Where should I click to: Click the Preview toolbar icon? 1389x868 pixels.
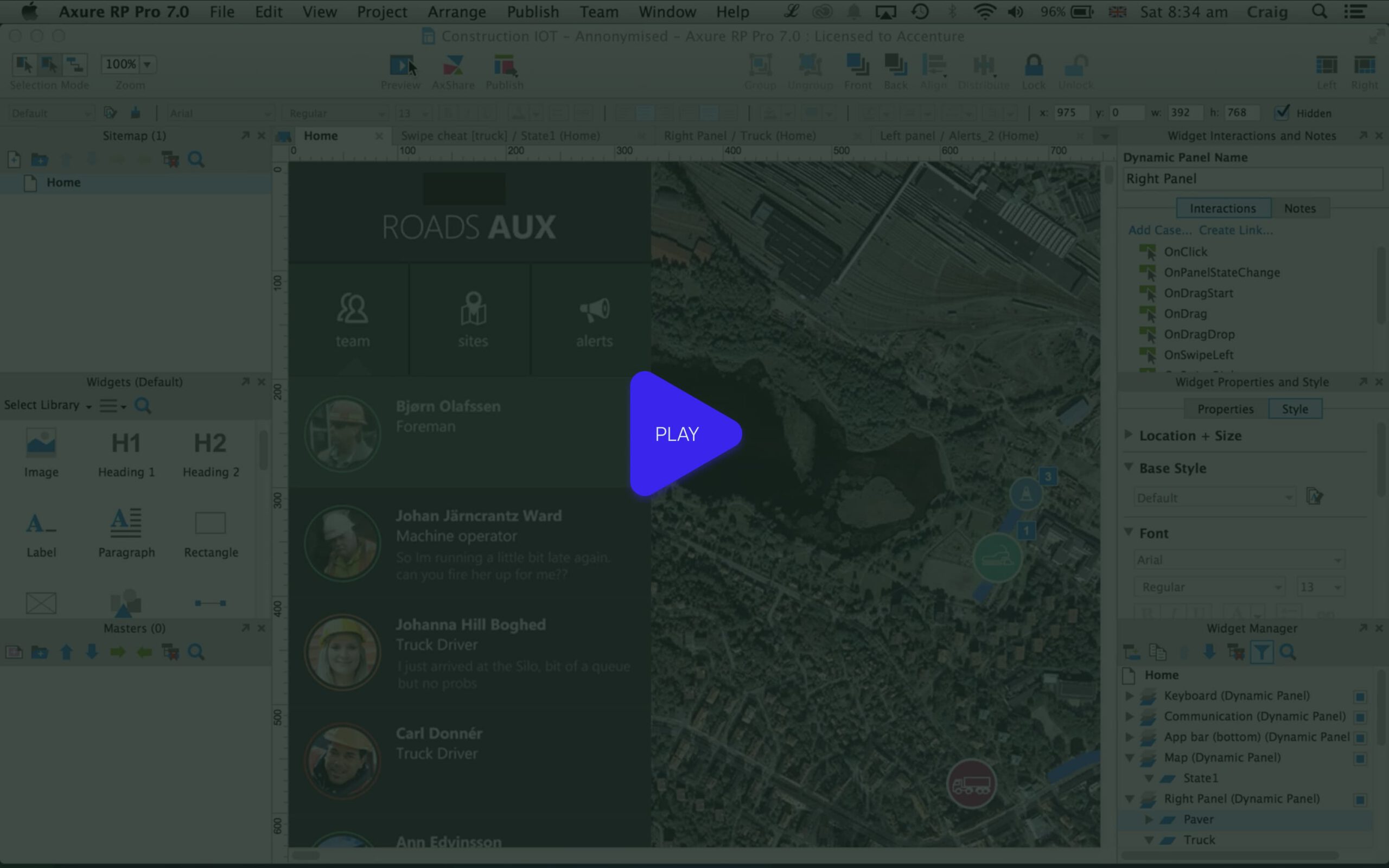(400, 66)
